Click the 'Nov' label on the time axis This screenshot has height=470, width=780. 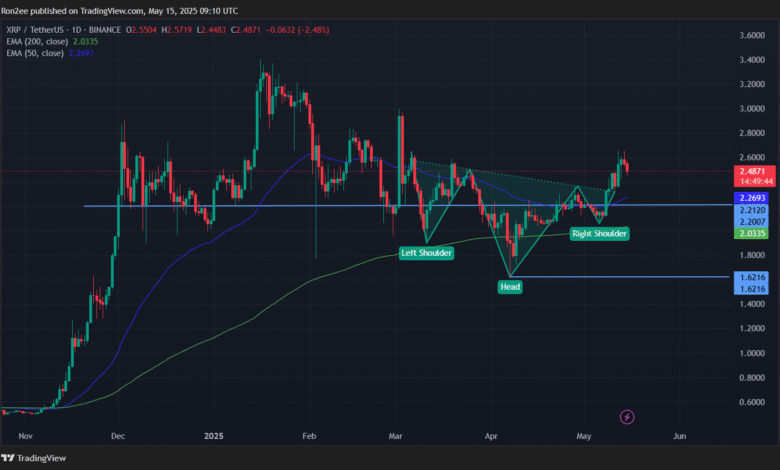25,436
